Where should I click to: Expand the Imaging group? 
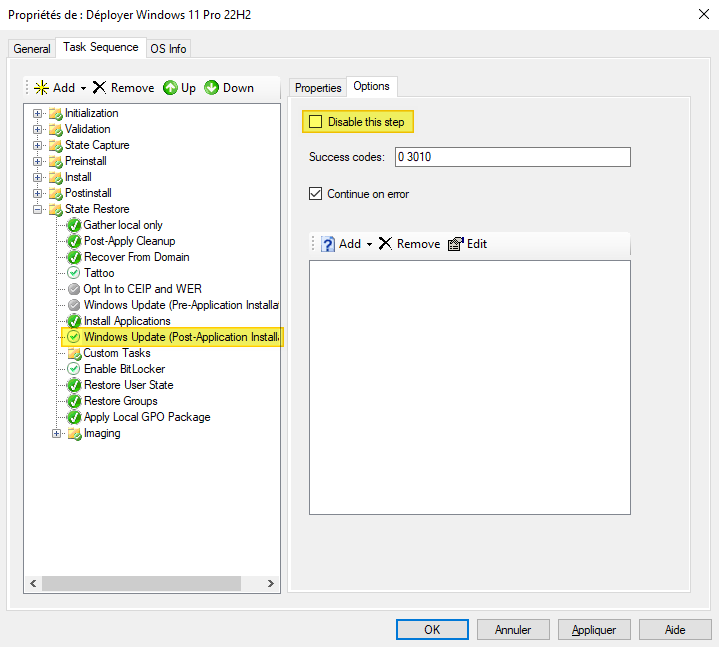click(56, 434)
